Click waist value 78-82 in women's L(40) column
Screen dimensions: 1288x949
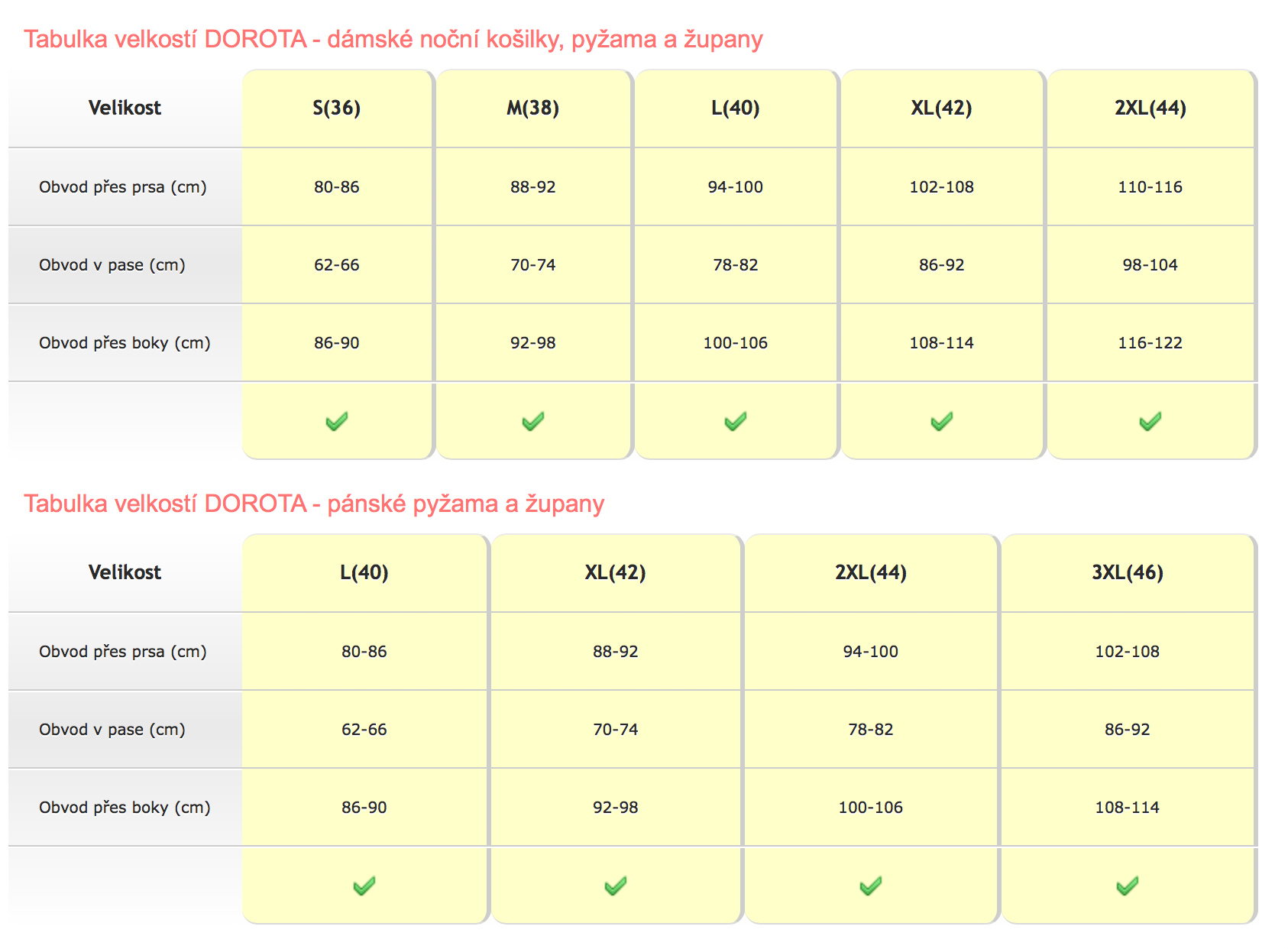click(736, 265)
